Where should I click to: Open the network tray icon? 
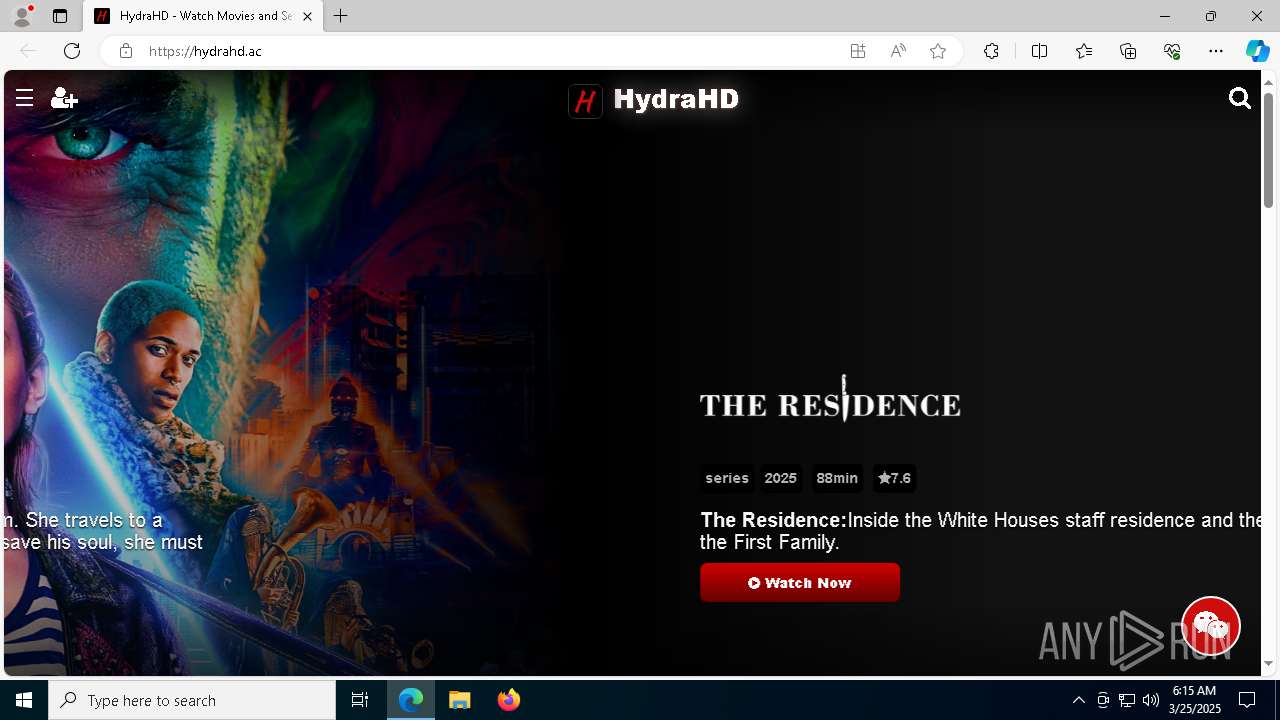tap(1127, 700)
